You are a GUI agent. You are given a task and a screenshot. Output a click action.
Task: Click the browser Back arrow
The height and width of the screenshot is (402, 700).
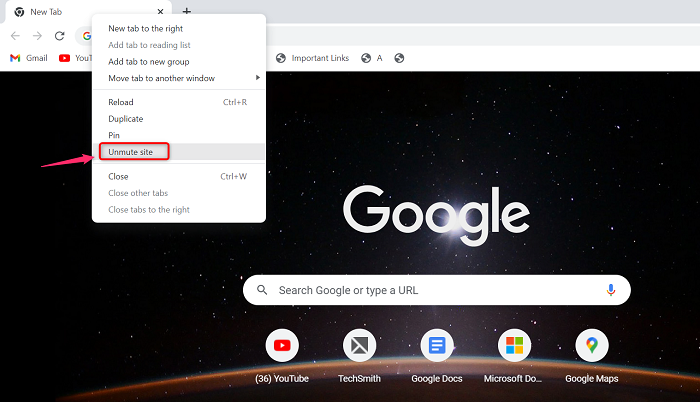[15, 36]
